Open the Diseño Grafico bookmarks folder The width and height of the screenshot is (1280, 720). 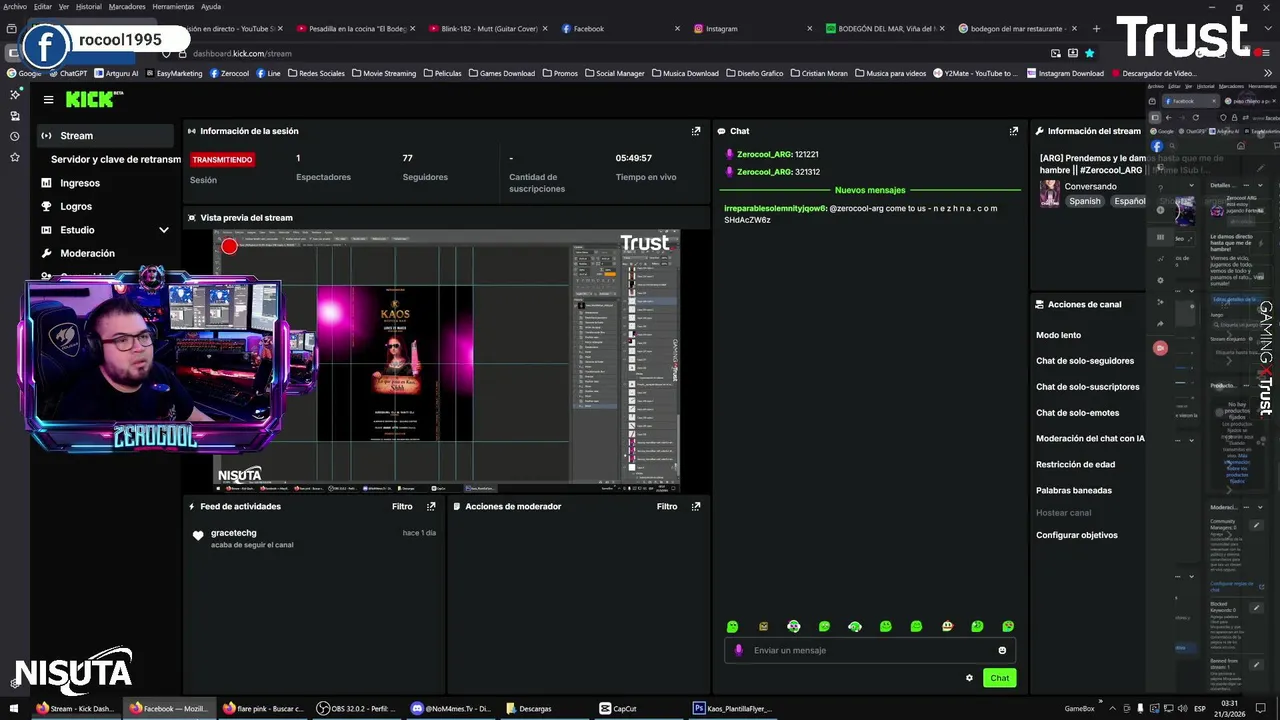756,73
